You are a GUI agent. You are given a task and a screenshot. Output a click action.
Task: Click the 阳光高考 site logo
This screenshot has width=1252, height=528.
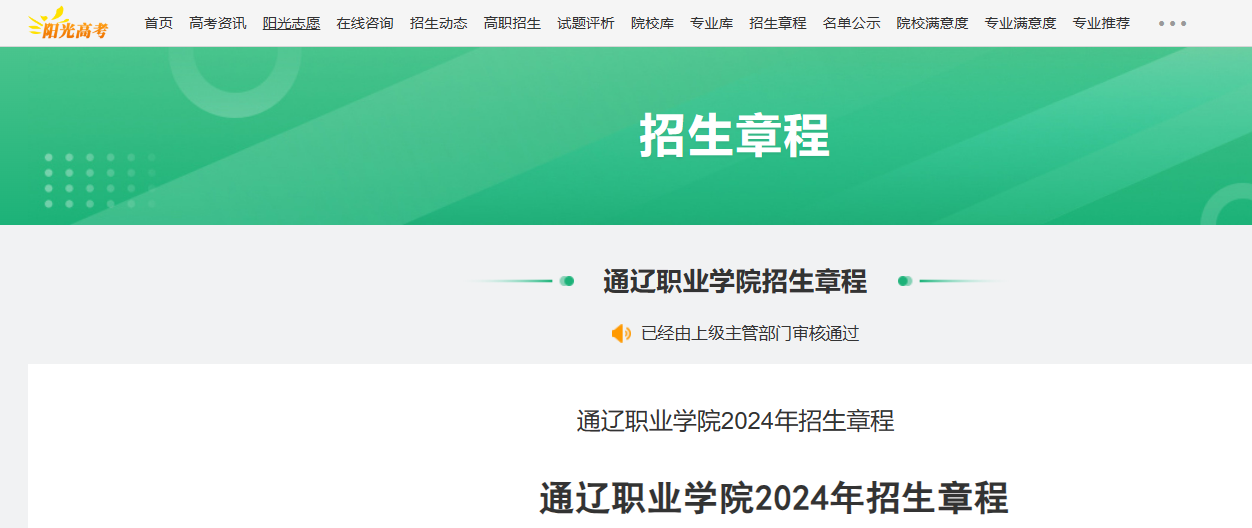tap(67, 23)
